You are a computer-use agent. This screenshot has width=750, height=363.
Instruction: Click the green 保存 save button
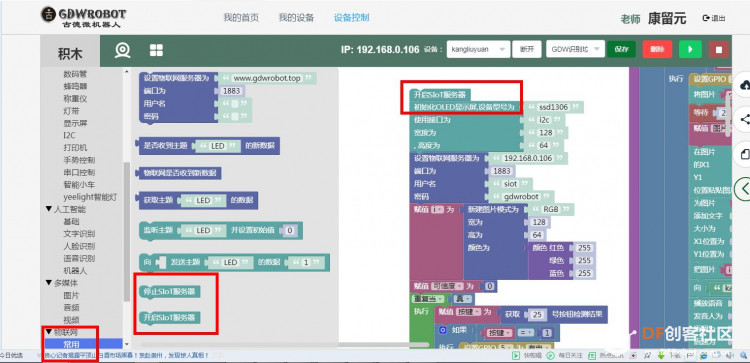621,49
